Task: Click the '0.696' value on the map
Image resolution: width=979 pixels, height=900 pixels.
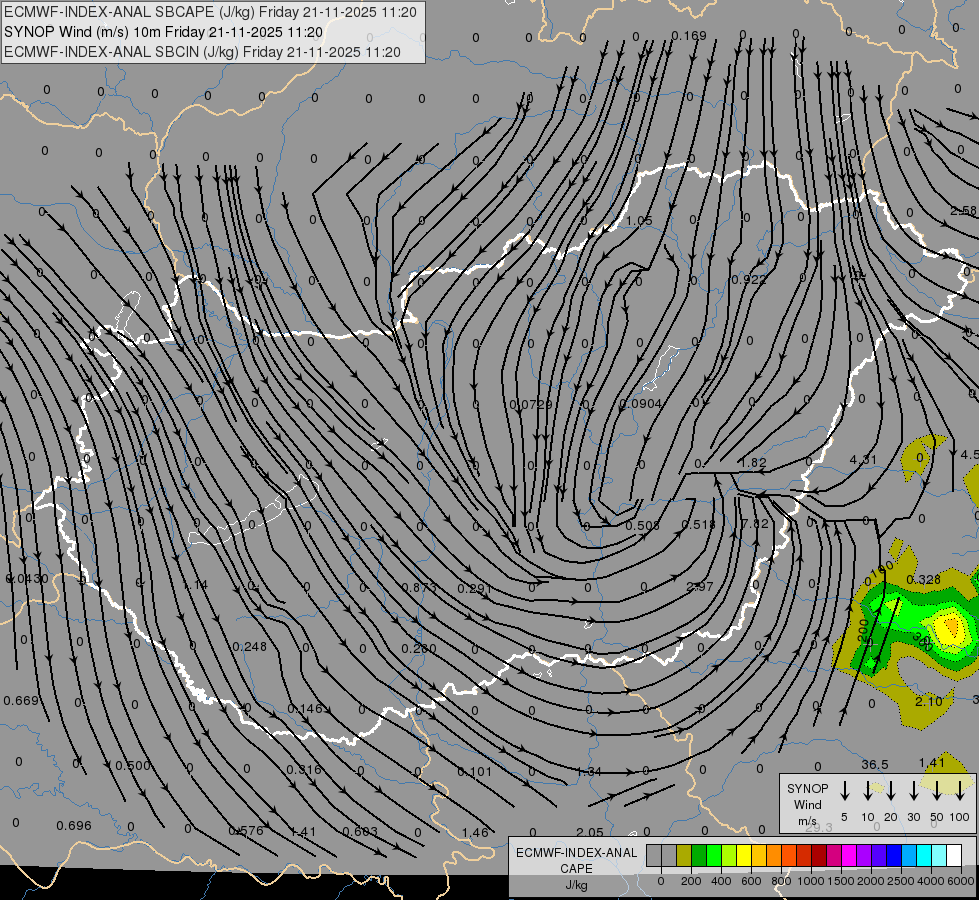Action: click(74, 825)
